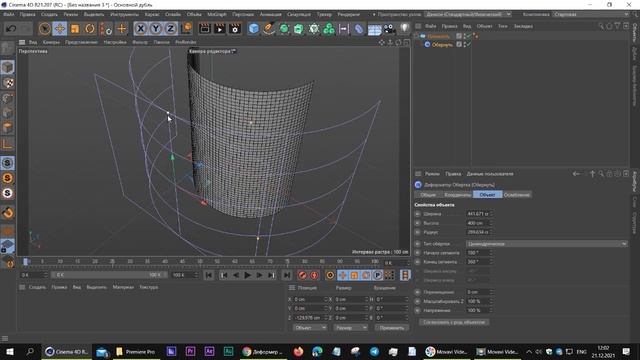Click the Coordinate System icon in toolbar
The image size is (640, 360).
coord(187,29)
